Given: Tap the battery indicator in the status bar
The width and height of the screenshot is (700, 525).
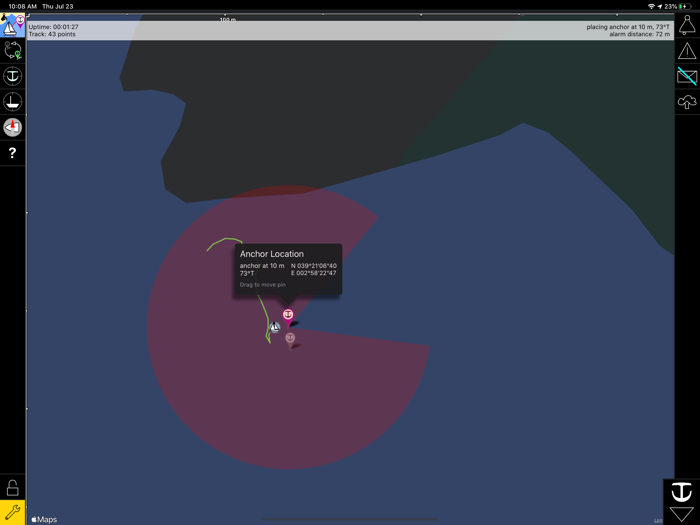Looking at the screenshot, I should pos(684,6).
